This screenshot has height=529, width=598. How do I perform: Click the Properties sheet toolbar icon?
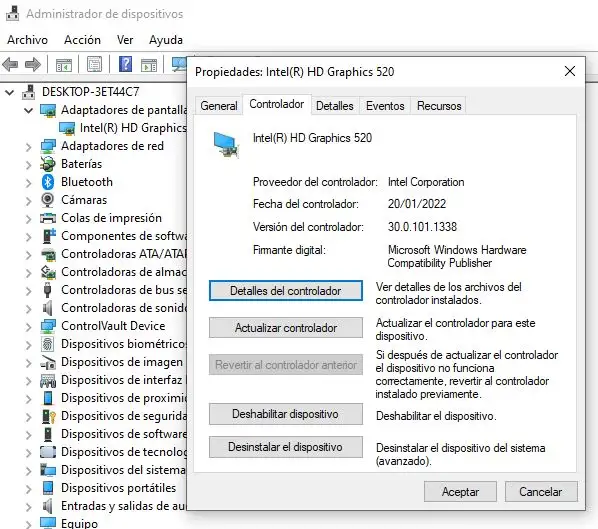94,64
